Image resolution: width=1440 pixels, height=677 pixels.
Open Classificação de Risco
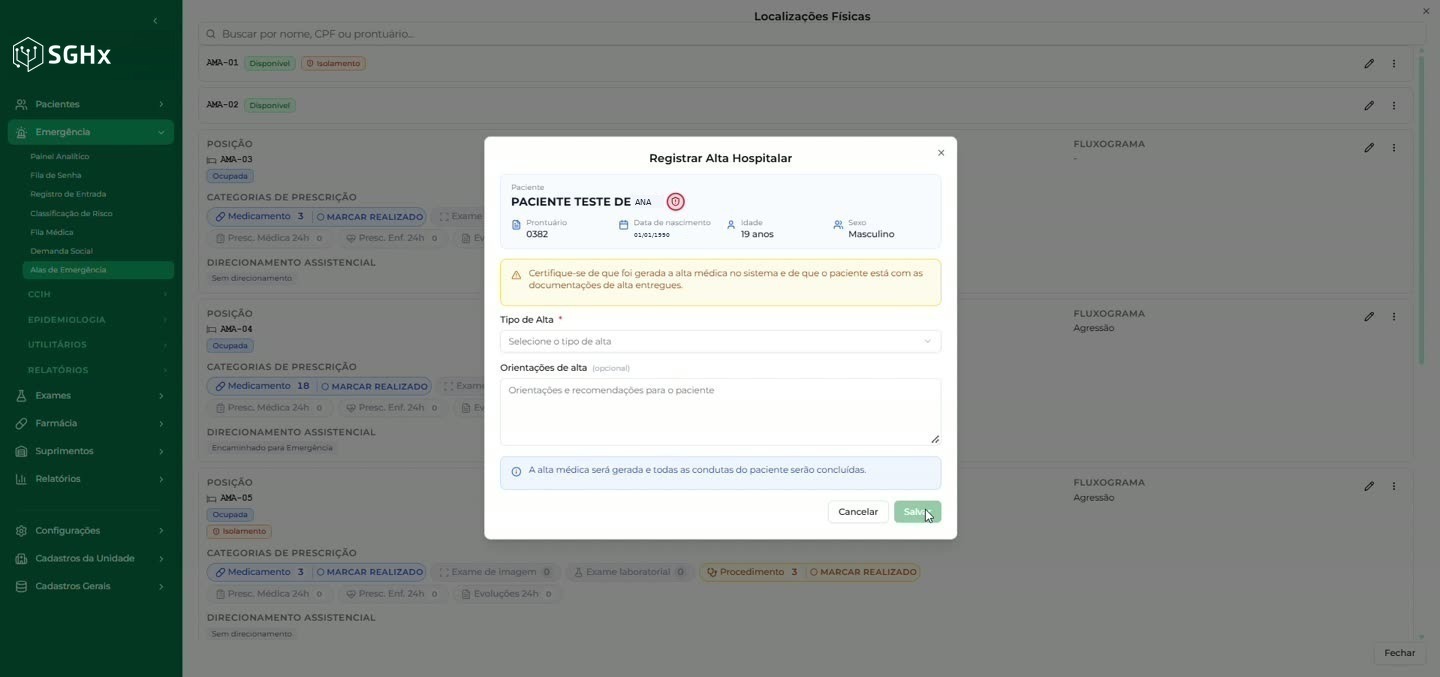[x=71, y=214]
